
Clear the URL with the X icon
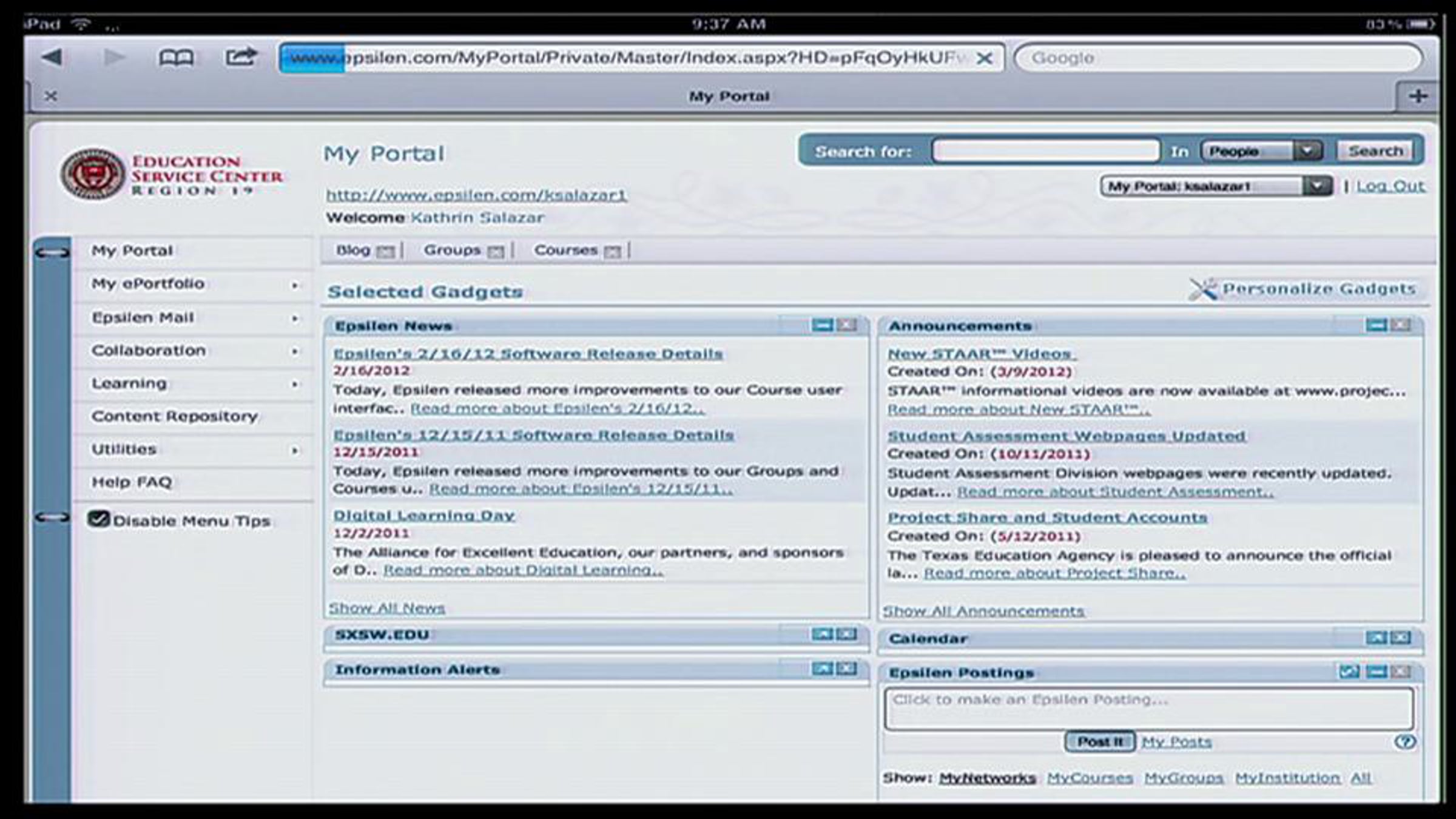[985, 59]
